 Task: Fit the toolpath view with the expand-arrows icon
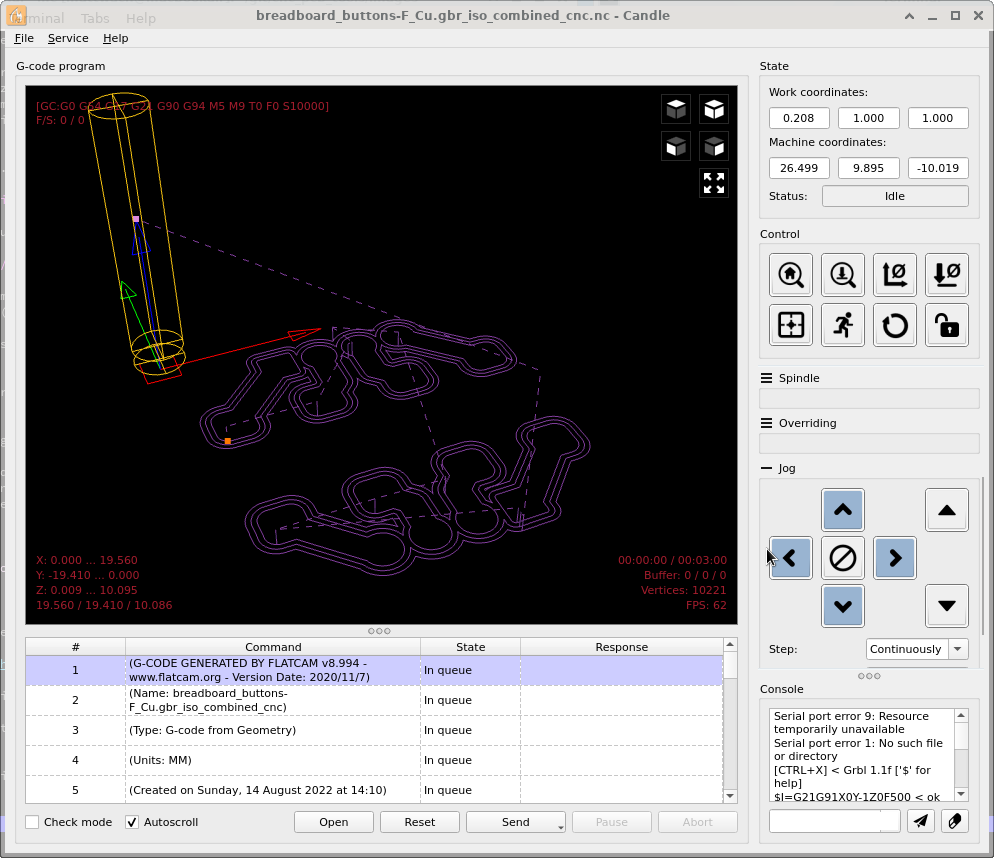tap(714, 182)
